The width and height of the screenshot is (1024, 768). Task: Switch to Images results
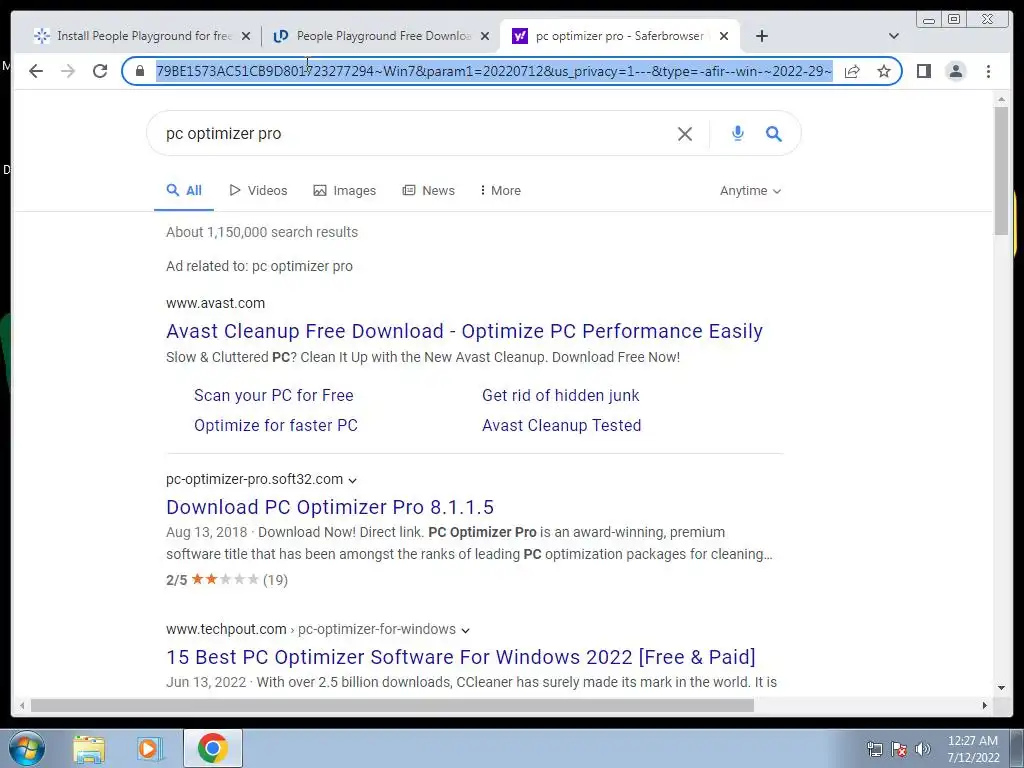[345, 191]
